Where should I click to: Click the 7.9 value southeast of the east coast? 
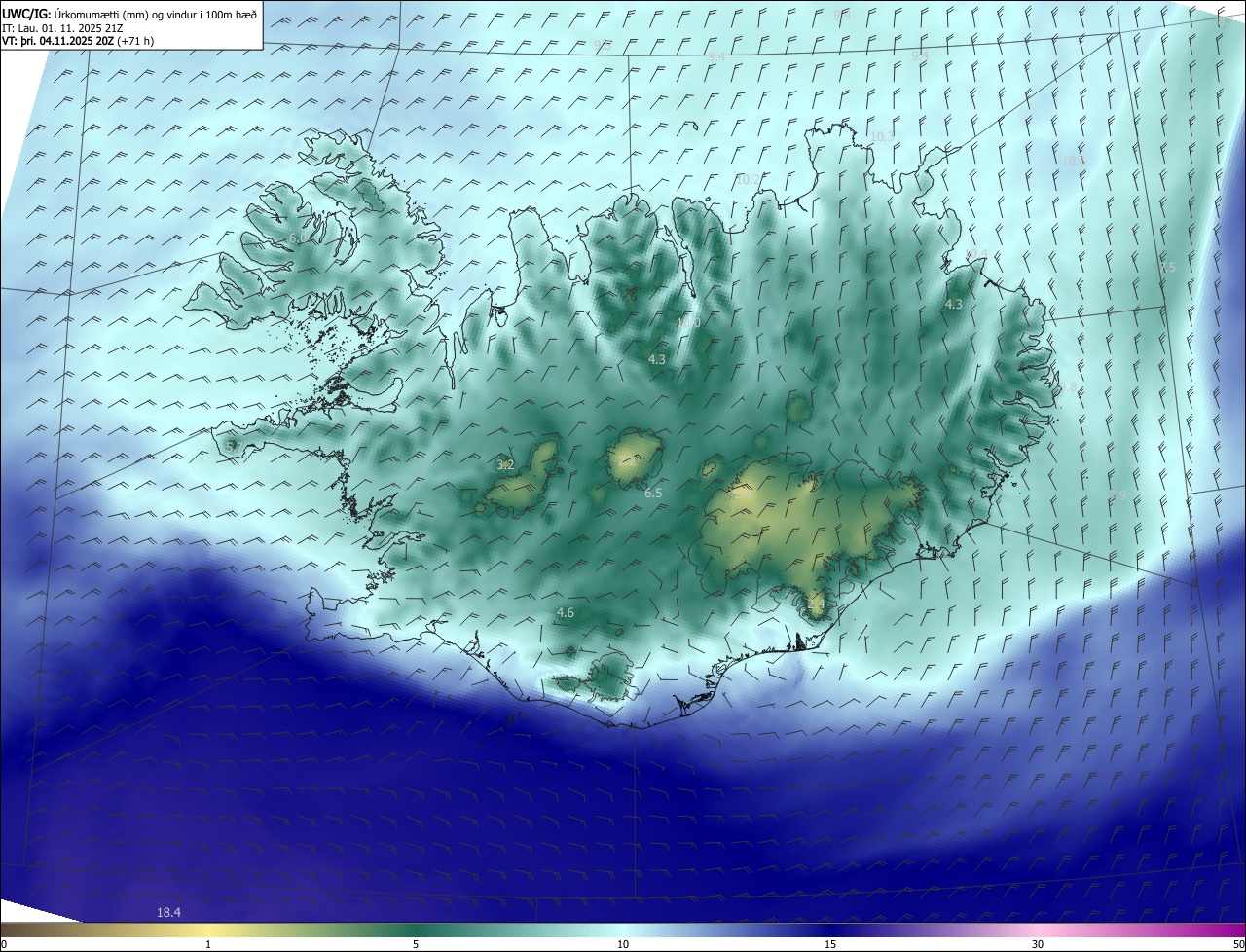tap(1118, 495)
